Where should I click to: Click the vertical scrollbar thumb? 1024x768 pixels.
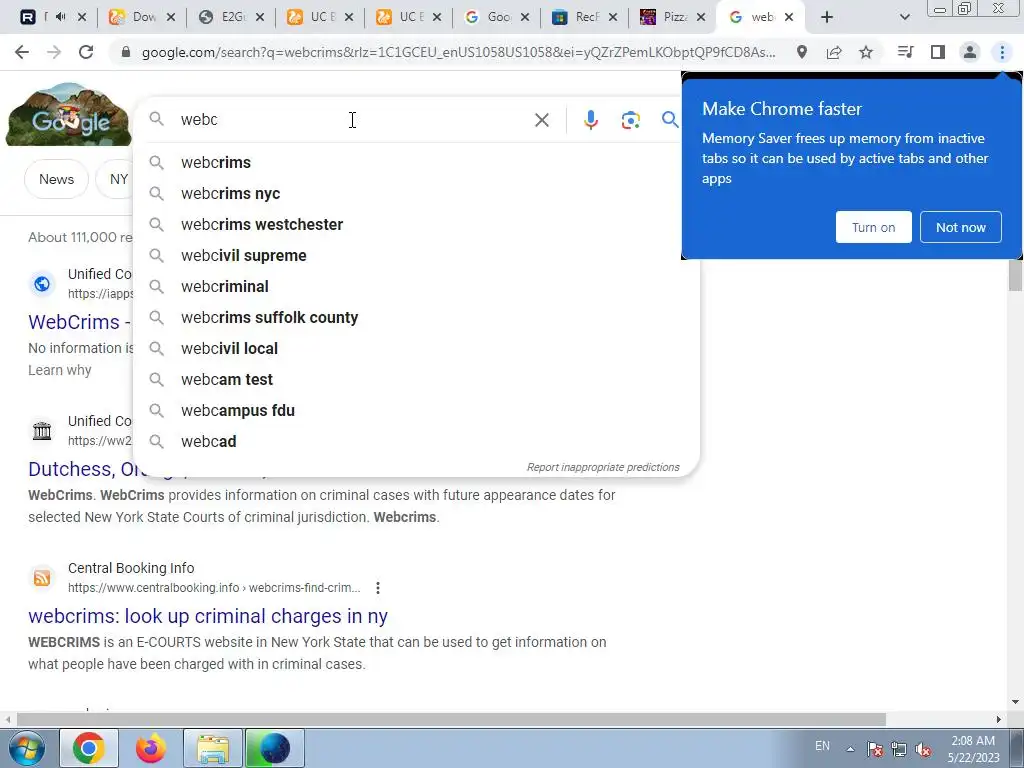click(x=1015, y=274)
